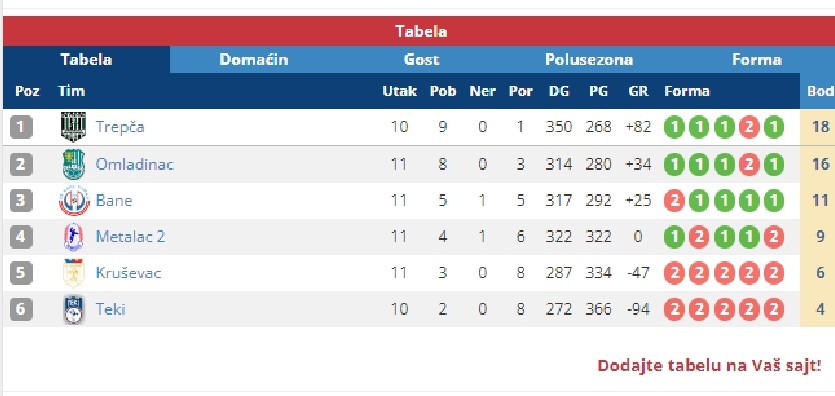Click the Utak column header
This screenshot has height=396, width=835.
(x=399, y=91)
